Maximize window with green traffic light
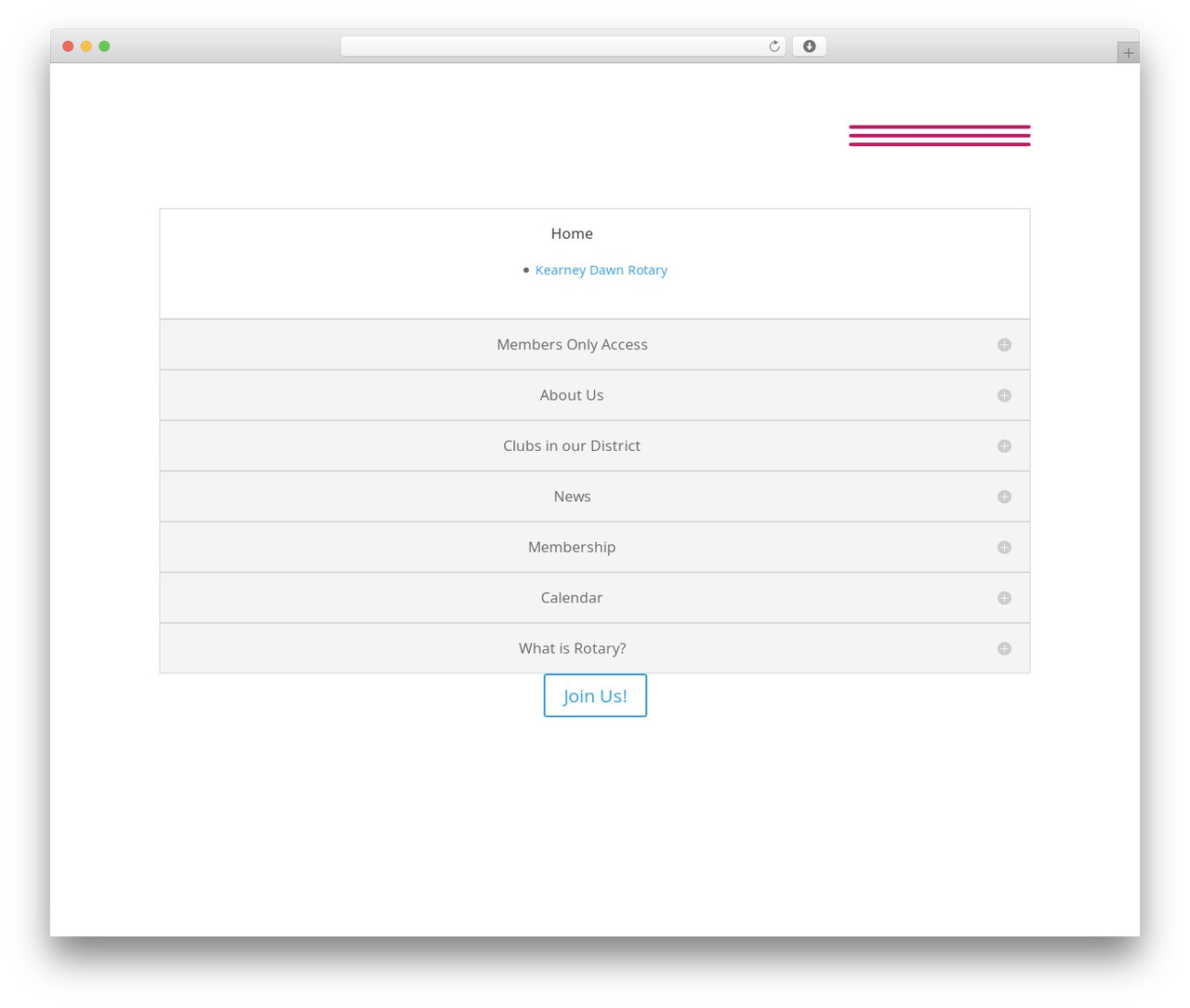This screenshot has width=1190, height=1008. pos(104,46)
